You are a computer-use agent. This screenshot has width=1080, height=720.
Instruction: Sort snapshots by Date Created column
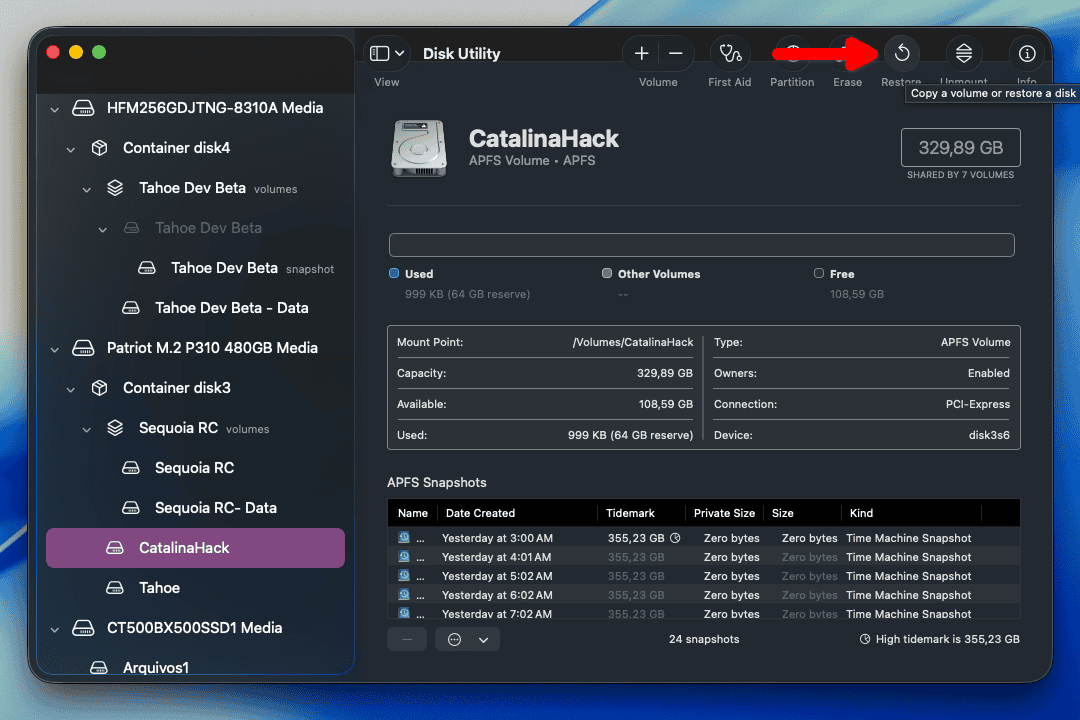pyautogui.click(x=480, y=513)
